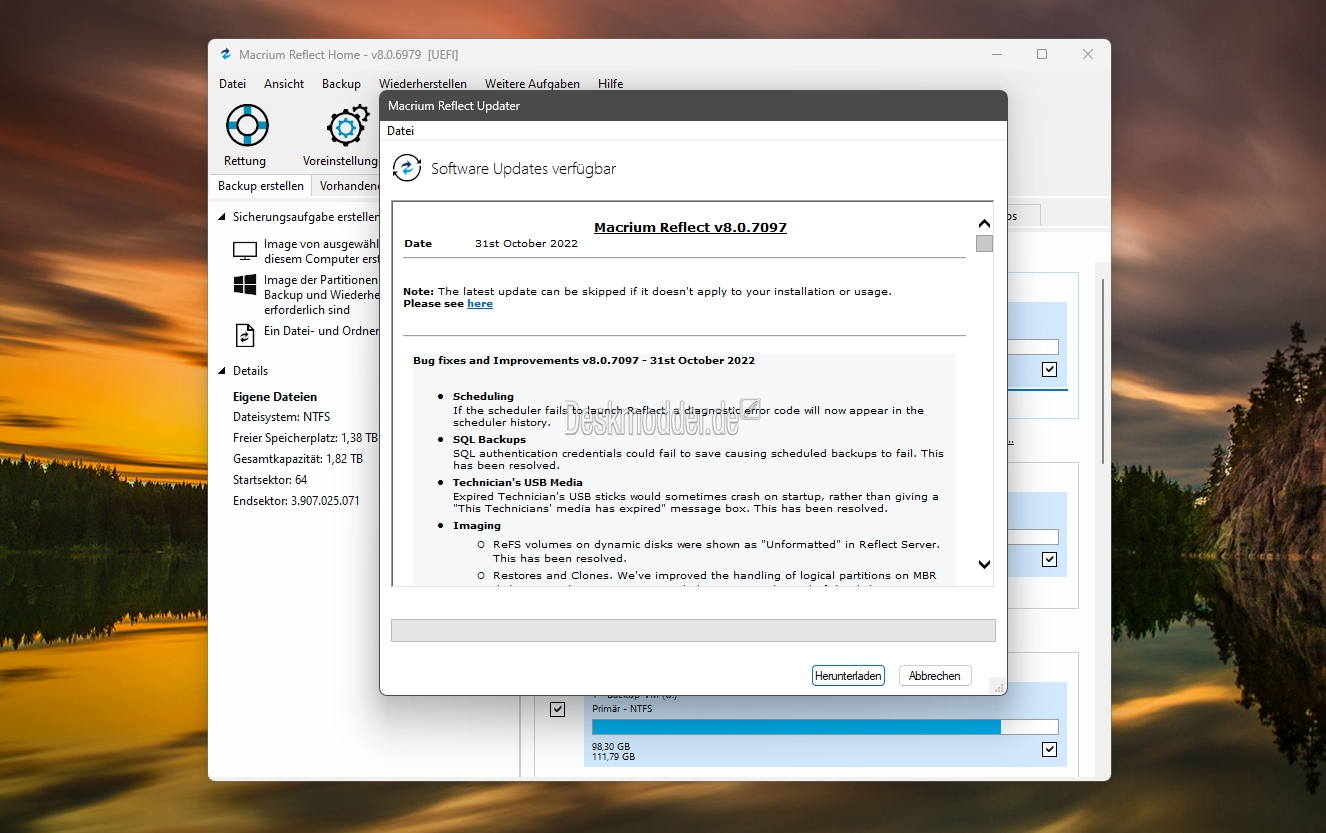1326x833 pixels.
Task: Click the download progress bar in Updater
Action: [693, 630]
